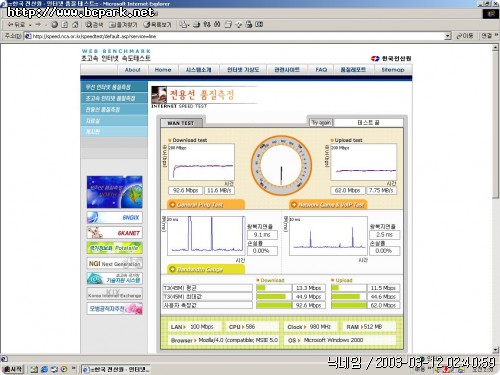The height and width of the screenshot is (375, 500).
Task: Open the Potatalle banner
Action: 114,248
